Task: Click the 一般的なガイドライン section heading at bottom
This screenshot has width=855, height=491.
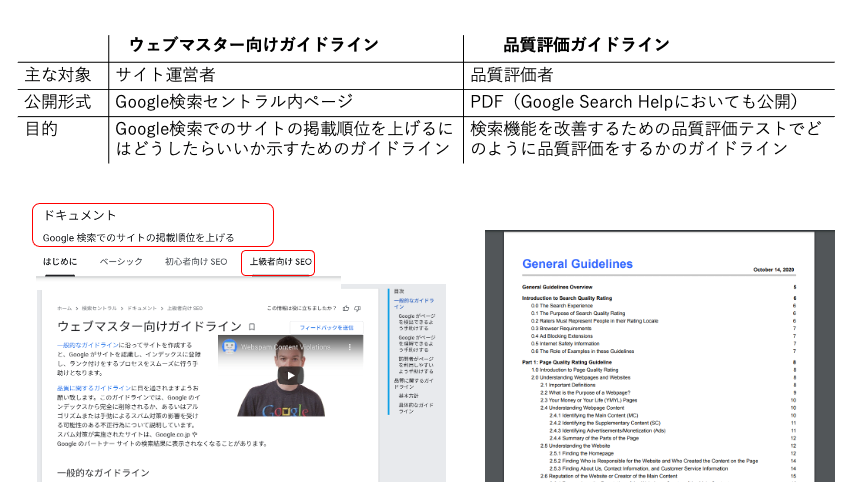Action: click(x=103, y=472)
